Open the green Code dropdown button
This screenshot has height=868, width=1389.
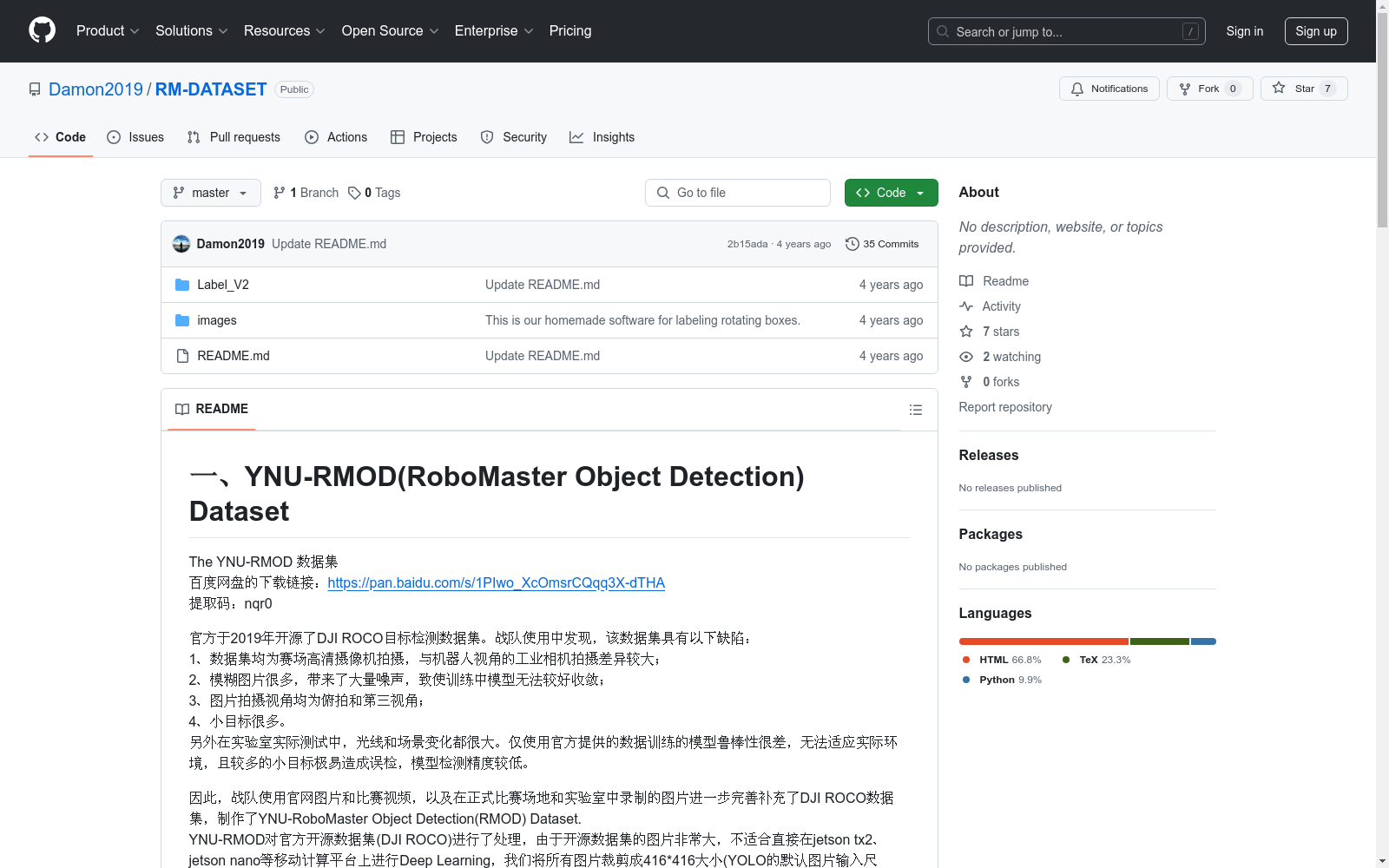point(891,193)
